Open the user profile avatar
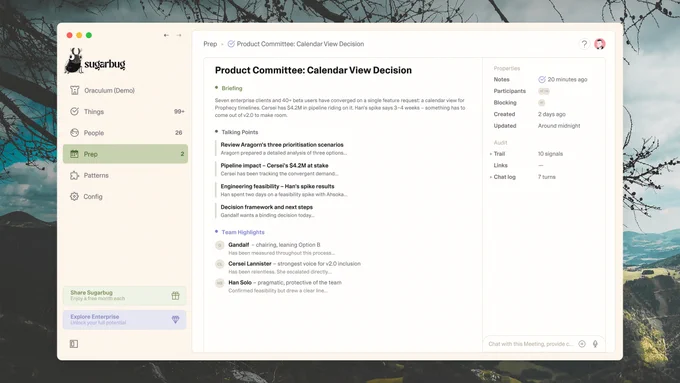 [600, 44]
